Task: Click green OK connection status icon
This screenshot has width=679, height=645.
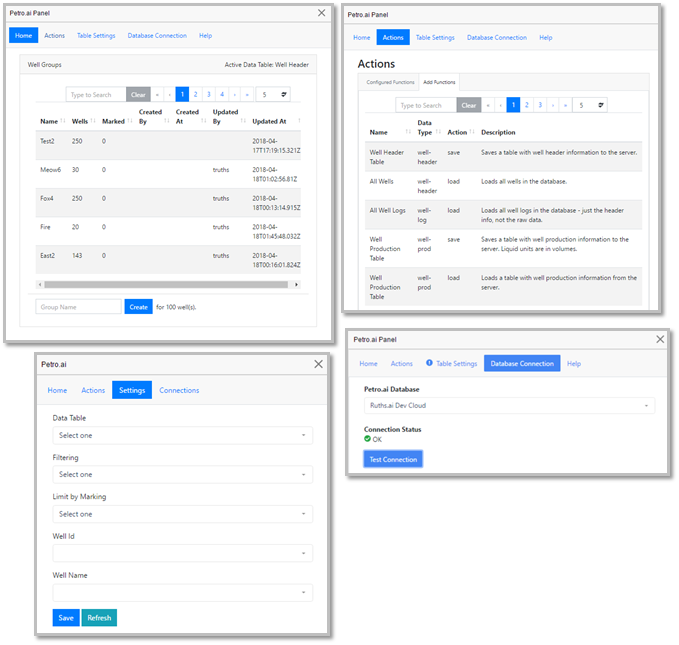Action: (x=367, y=439)
